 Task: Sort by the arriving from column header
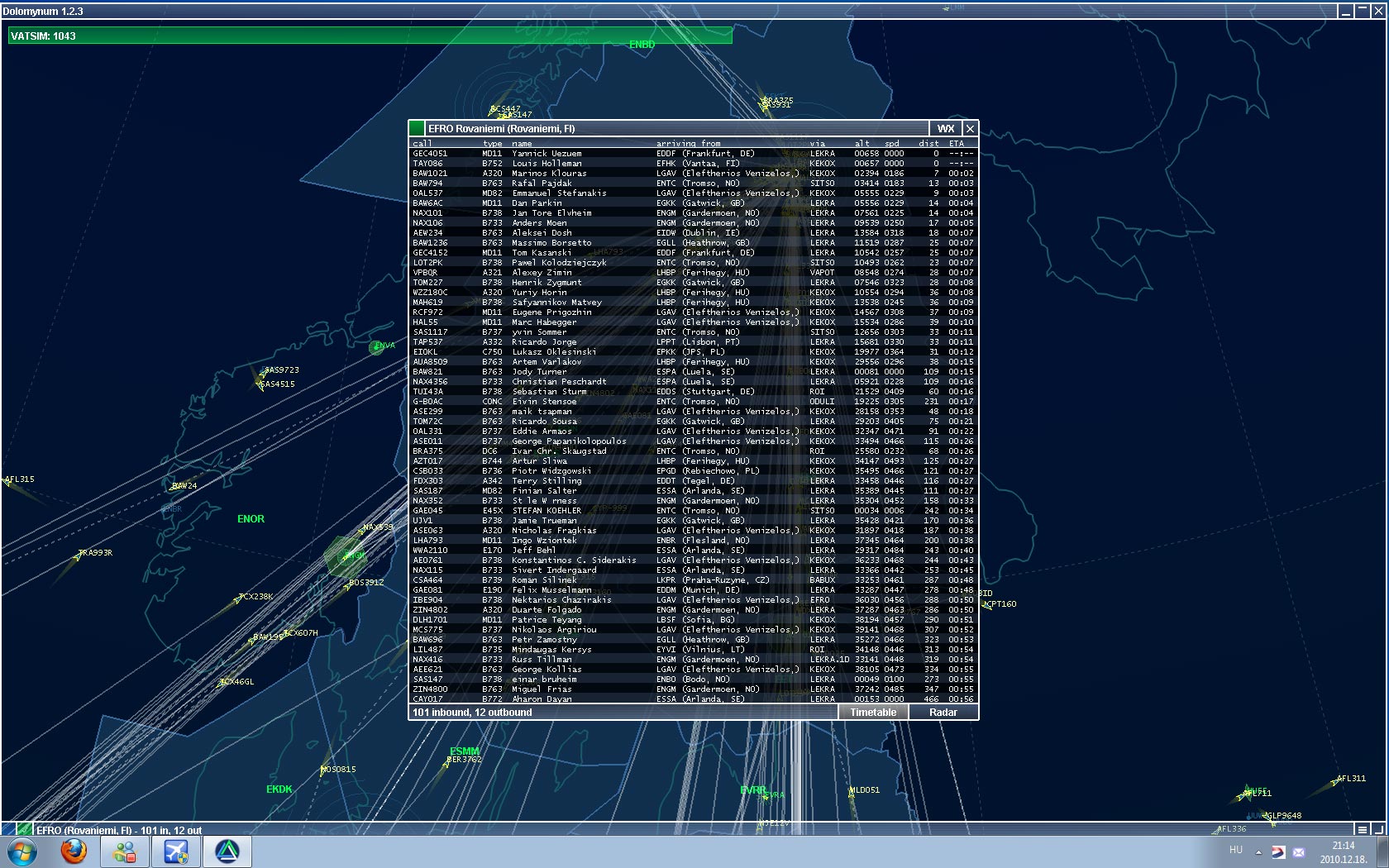tap(689, 144)
